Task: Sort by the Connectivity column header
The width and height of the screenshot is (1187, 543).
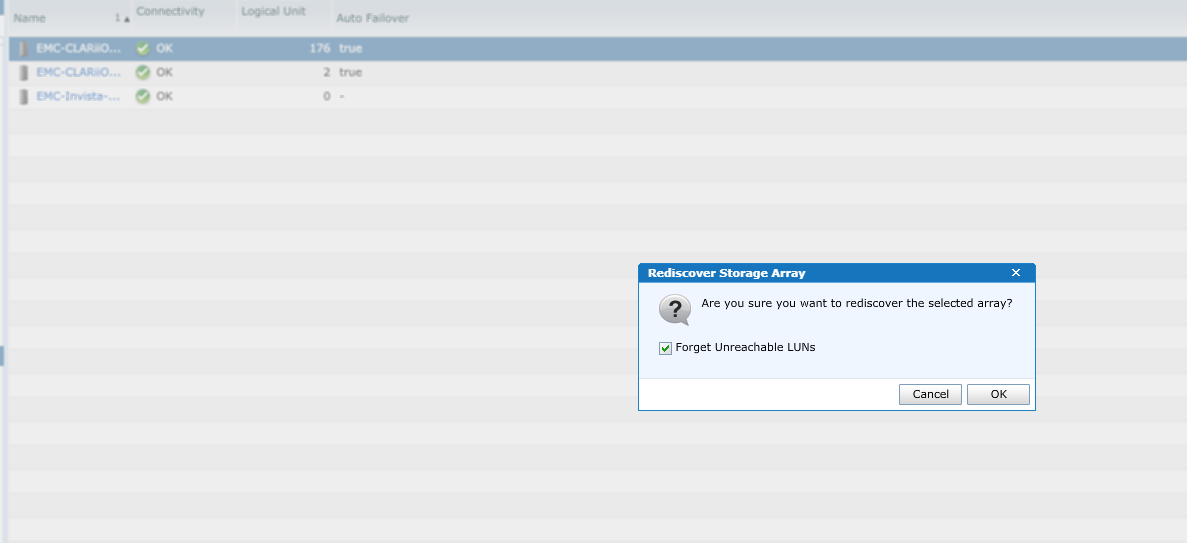Action: click(170, 12)
